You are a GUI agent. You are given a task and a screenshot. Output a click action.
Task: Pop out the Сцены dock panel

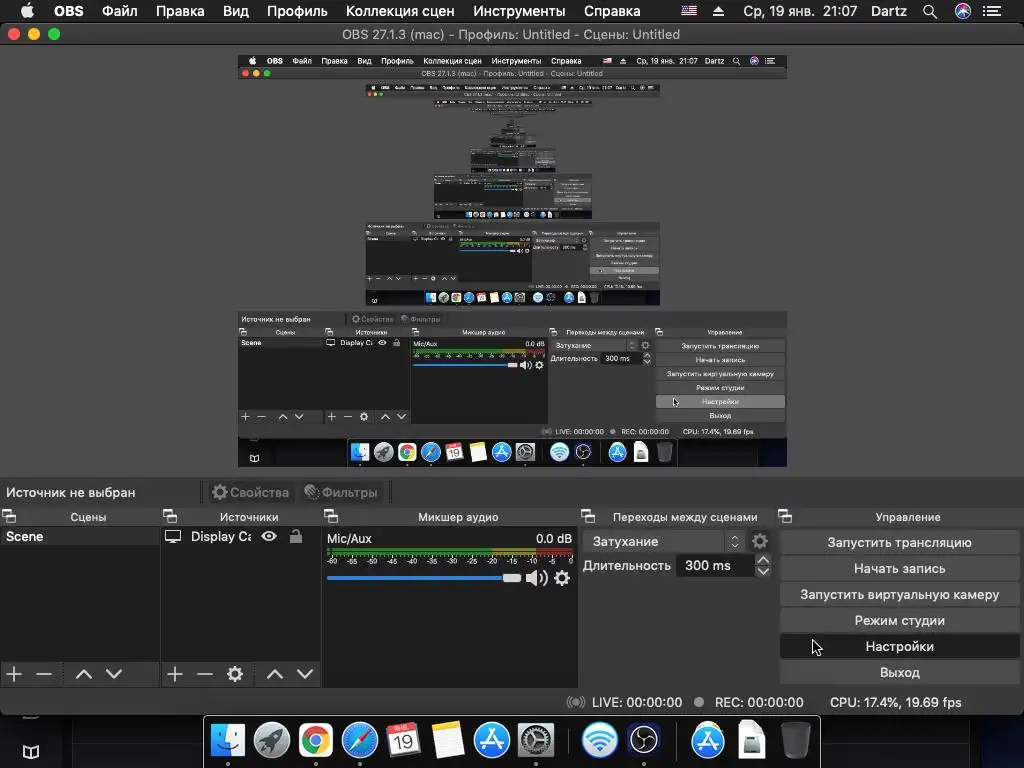click(9, 517)
